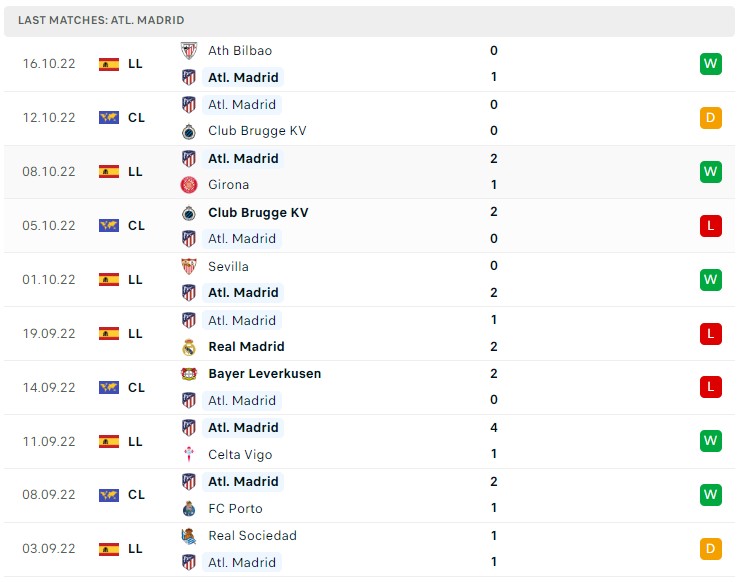
Task: Click the red L badge for the Real Madrid match
Action: (x=711, y=334)
